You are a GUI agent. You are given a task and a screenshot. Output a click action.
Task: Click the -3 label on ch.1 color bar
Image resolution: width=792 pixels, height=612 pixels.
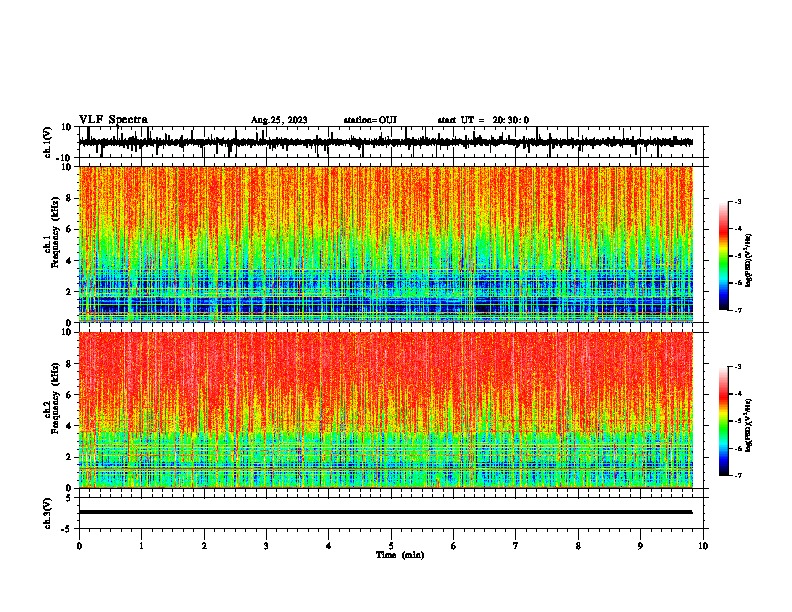tap(738, 202)
